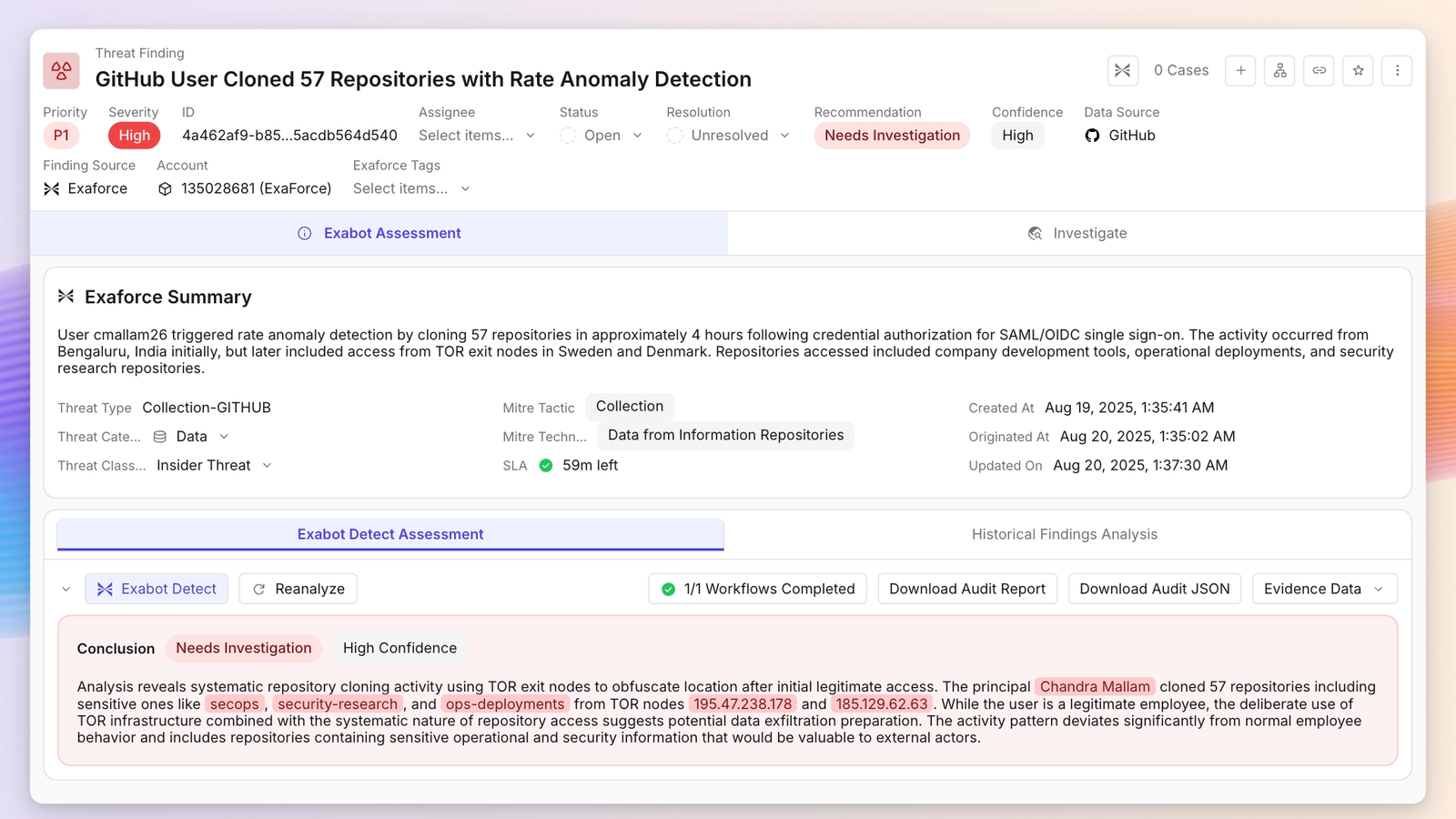
Task: Open the Assignee select items dropdown
Action: (x=477, y=136)
